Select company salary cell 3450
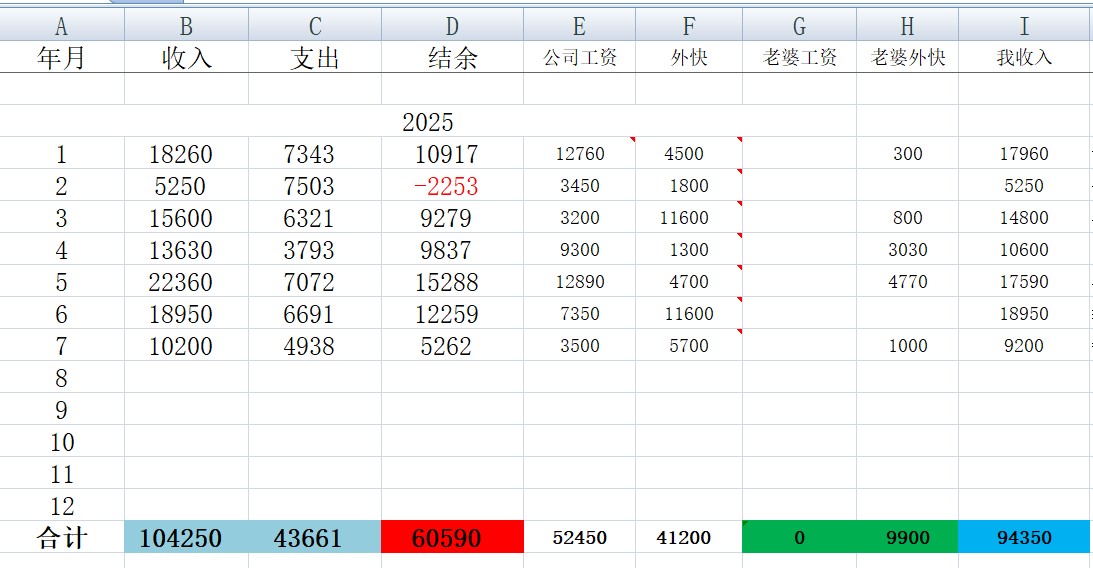Screen dimensions: 1093x568 [579, 185]
